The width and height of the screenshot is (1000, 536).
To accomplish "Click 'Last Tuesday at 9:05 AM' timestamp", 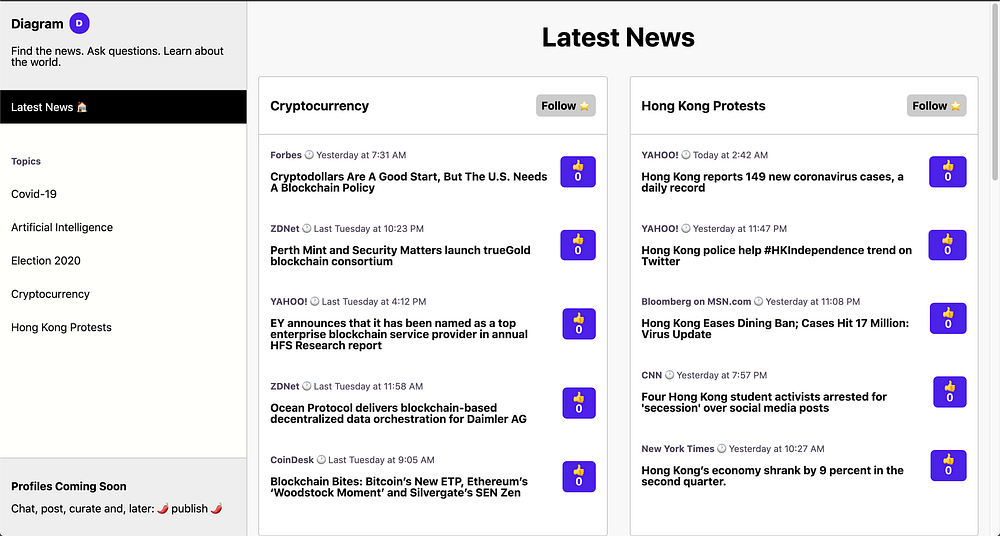I will pyautogui.click(x=381, y=459).
